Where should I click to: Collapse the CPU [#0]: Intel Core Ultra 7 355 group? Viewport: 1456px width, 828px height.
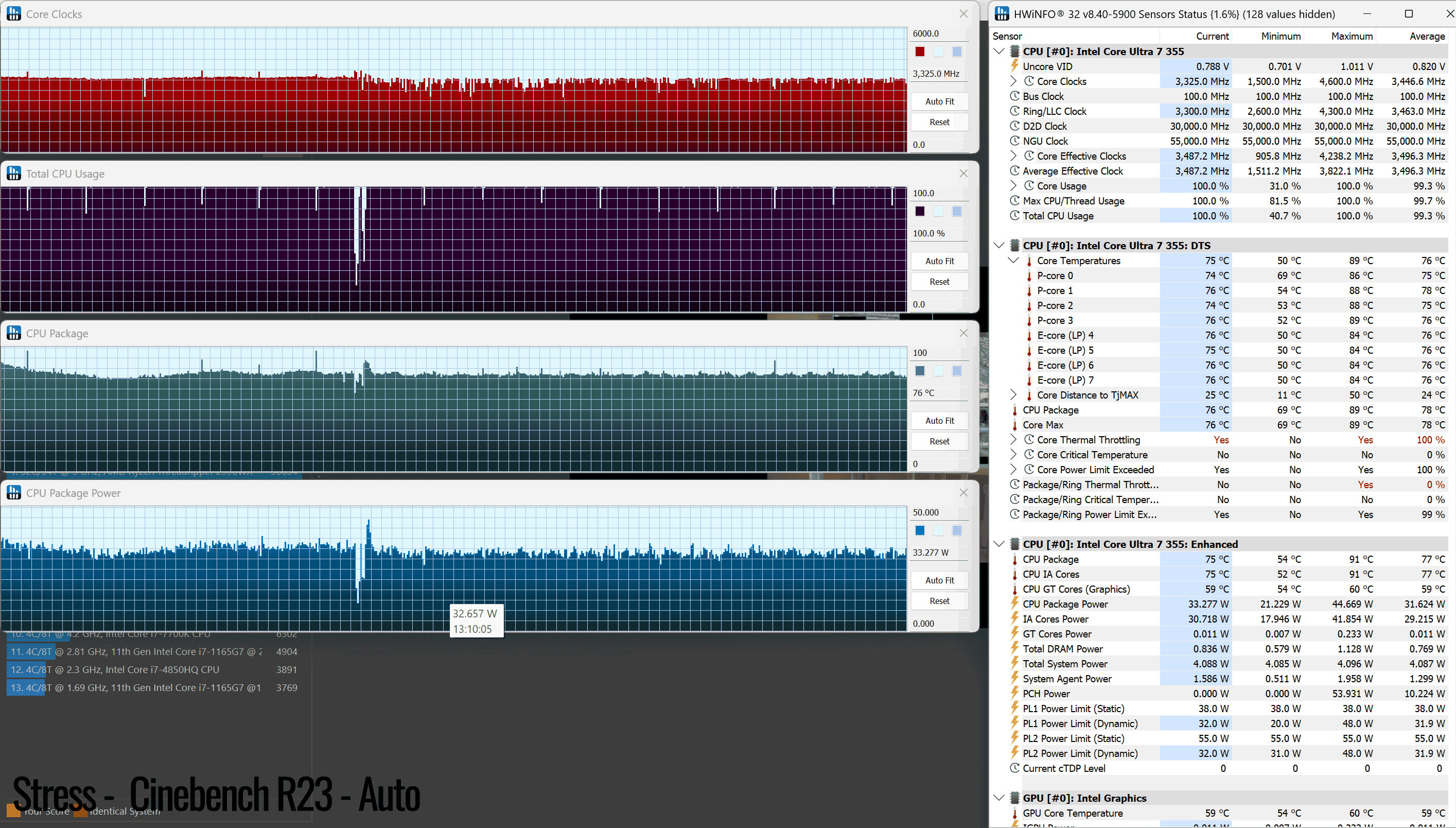999,51
